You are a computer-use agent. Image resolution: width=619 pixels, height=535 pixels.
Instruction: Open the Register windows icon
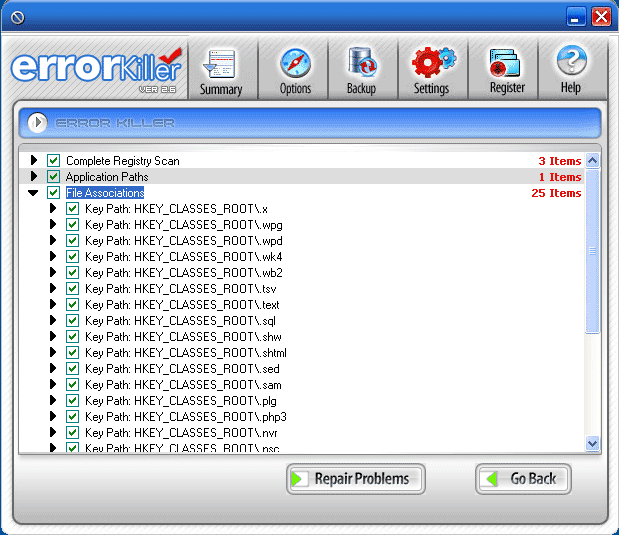[x=507, y=64]
